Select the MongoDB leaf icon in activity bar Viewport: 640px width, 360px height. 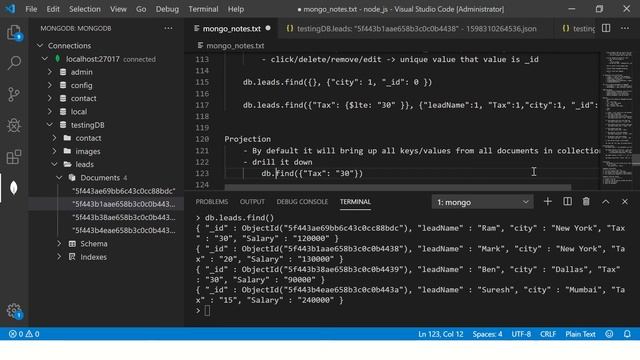point(14,188)
